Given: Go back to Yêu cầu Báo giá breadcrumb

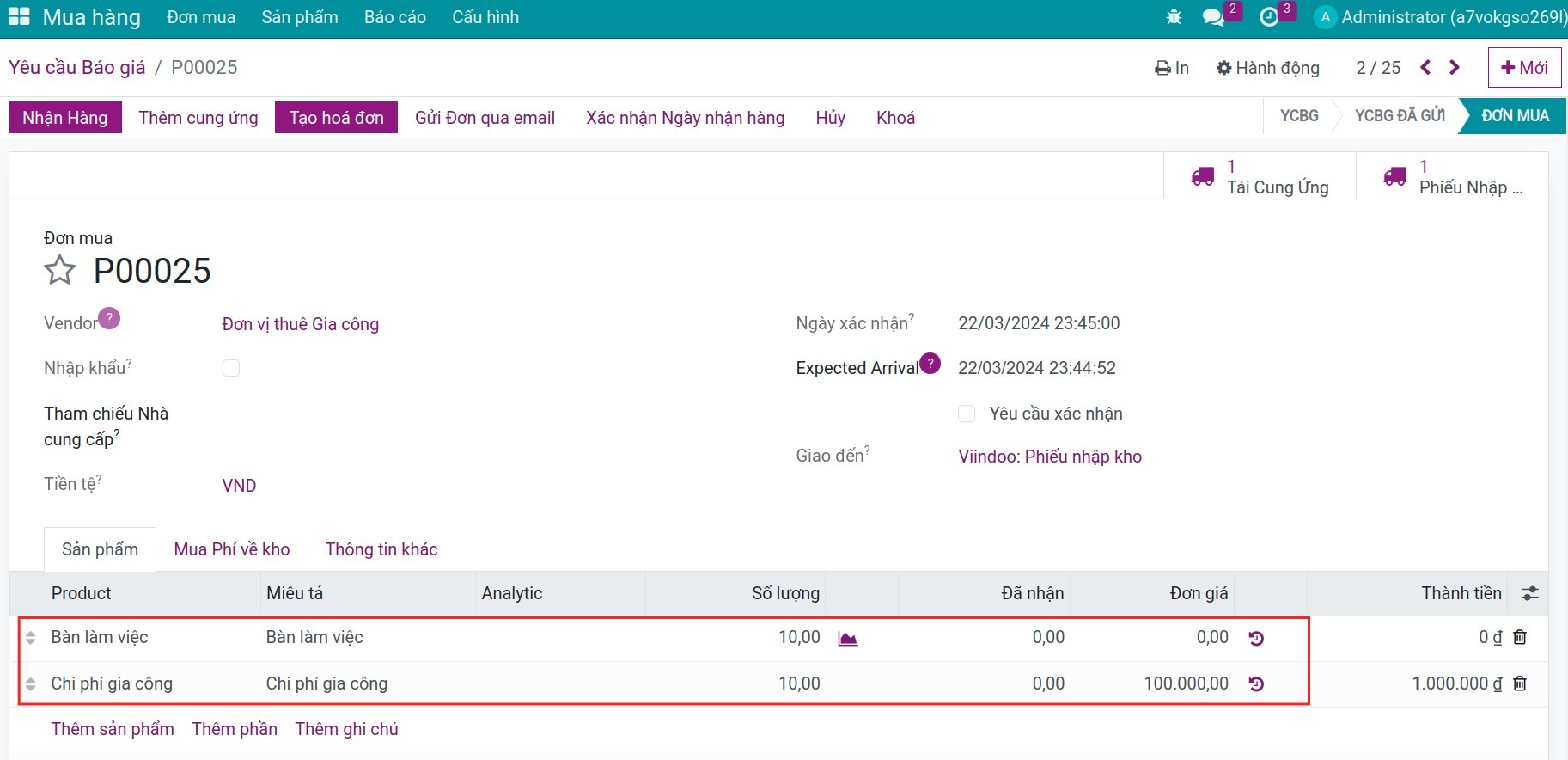Looking at the screenshot, I should pos(77,67).
